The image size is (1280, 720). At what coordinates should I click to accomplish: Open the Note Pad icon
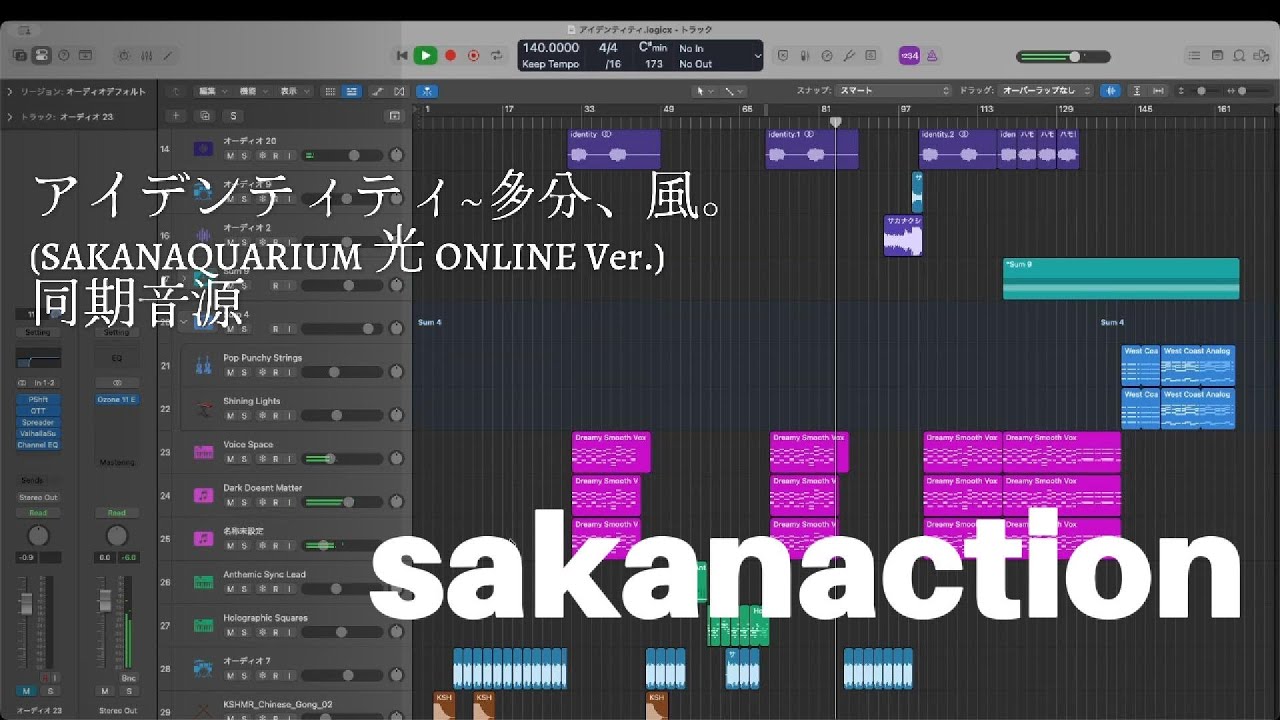pos(1217,56)
